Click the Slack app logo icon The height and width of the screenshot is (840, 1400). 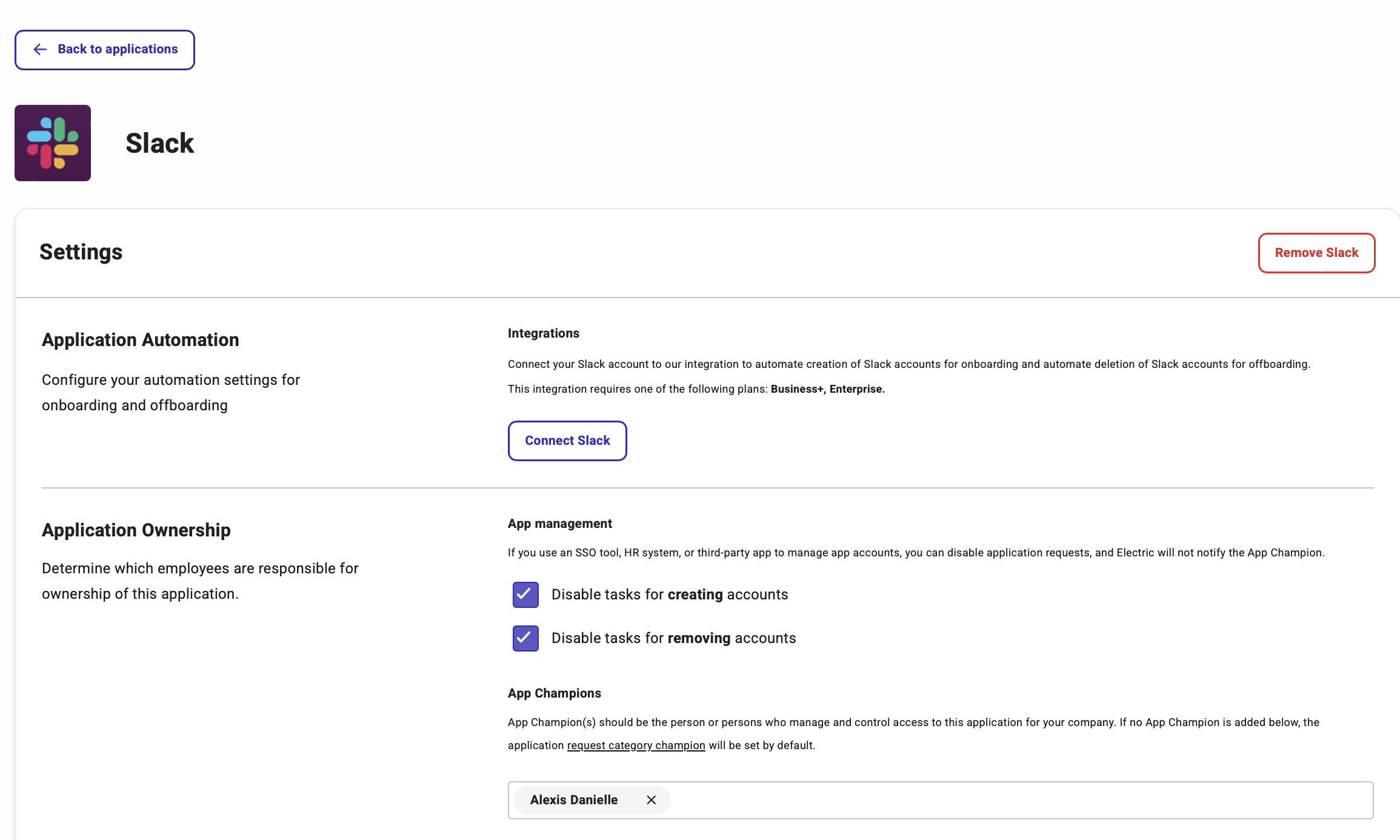pyautogui.click(x=53, y=143)
